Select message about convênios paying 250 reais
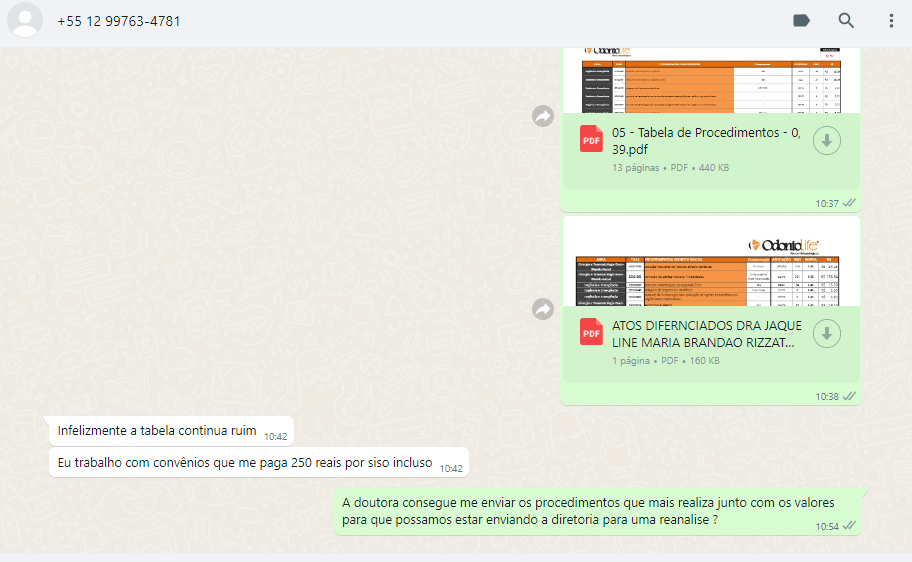Viewport: 912px width, 562px height. 259,463
